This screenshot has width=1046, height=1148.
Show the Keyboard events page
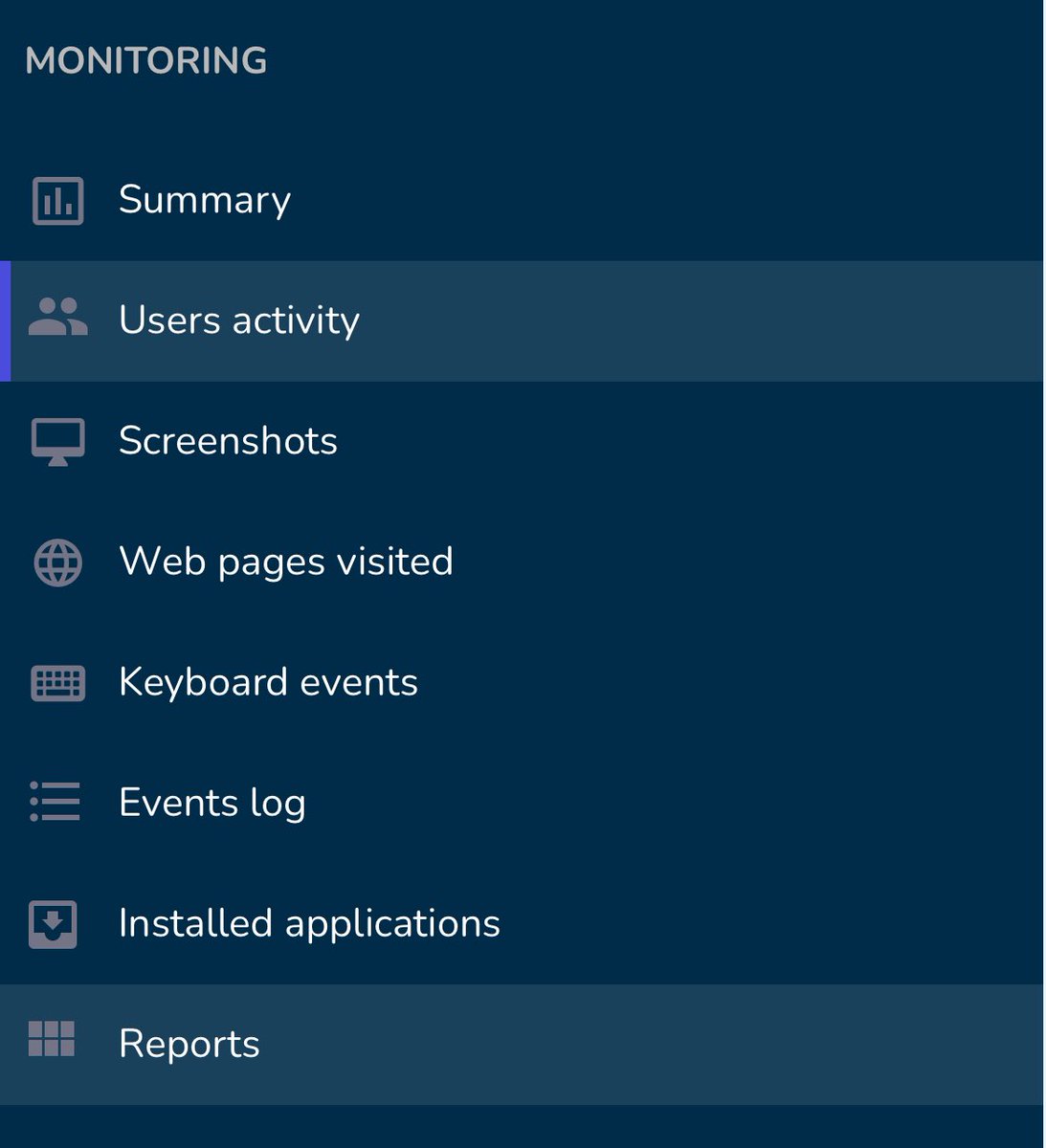[522, 682]
